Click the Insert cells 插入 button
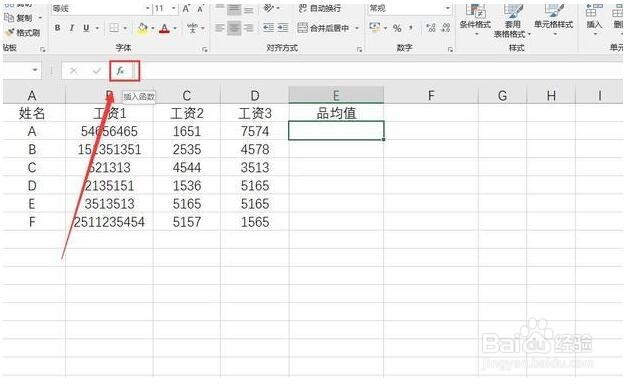Viewport: 628px width, 385px height. click(x=594, y=20)
